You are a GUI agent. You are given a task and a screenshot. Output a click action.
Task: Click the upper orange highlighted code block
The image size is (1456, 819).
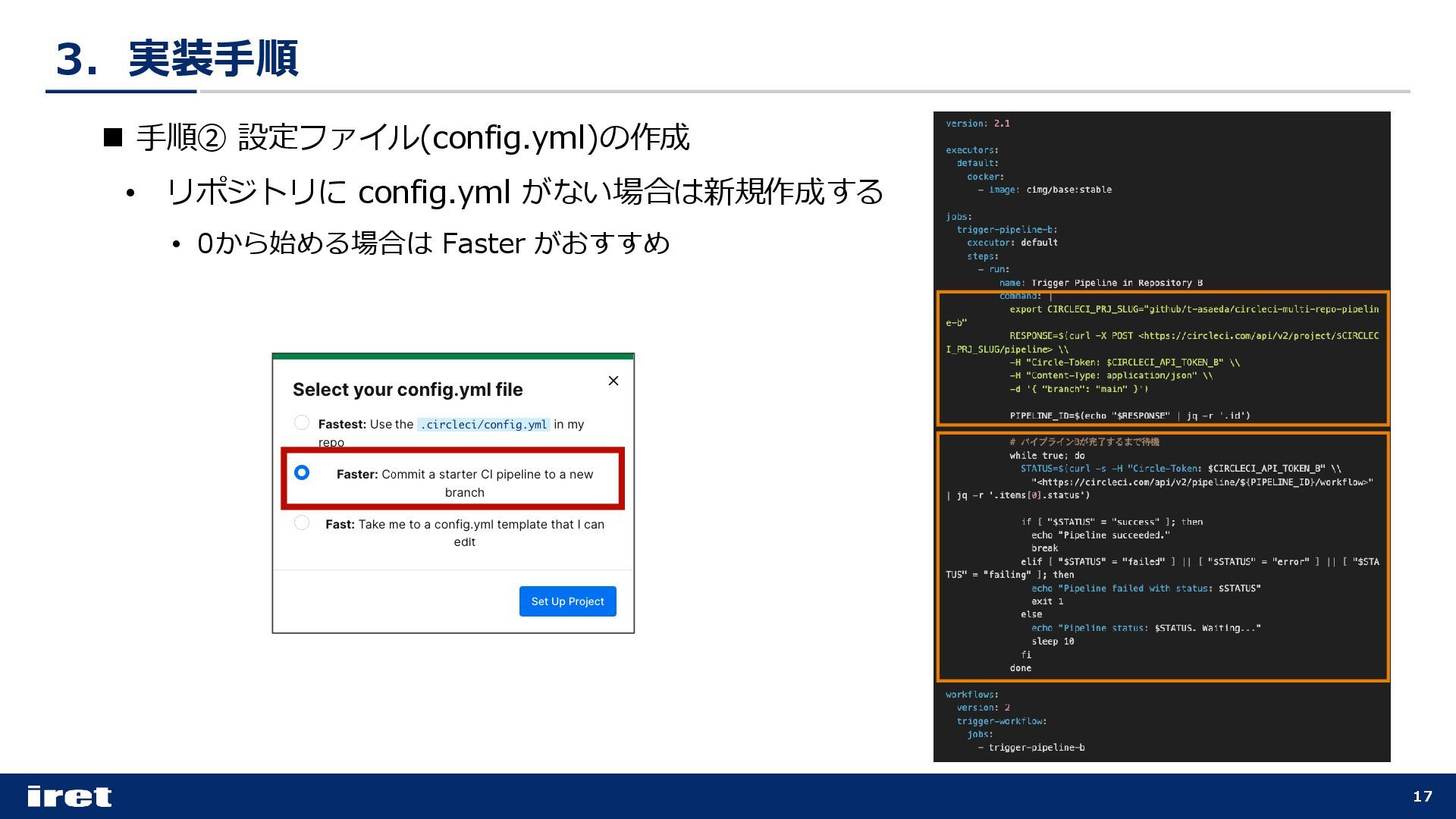click(1163, 358)
